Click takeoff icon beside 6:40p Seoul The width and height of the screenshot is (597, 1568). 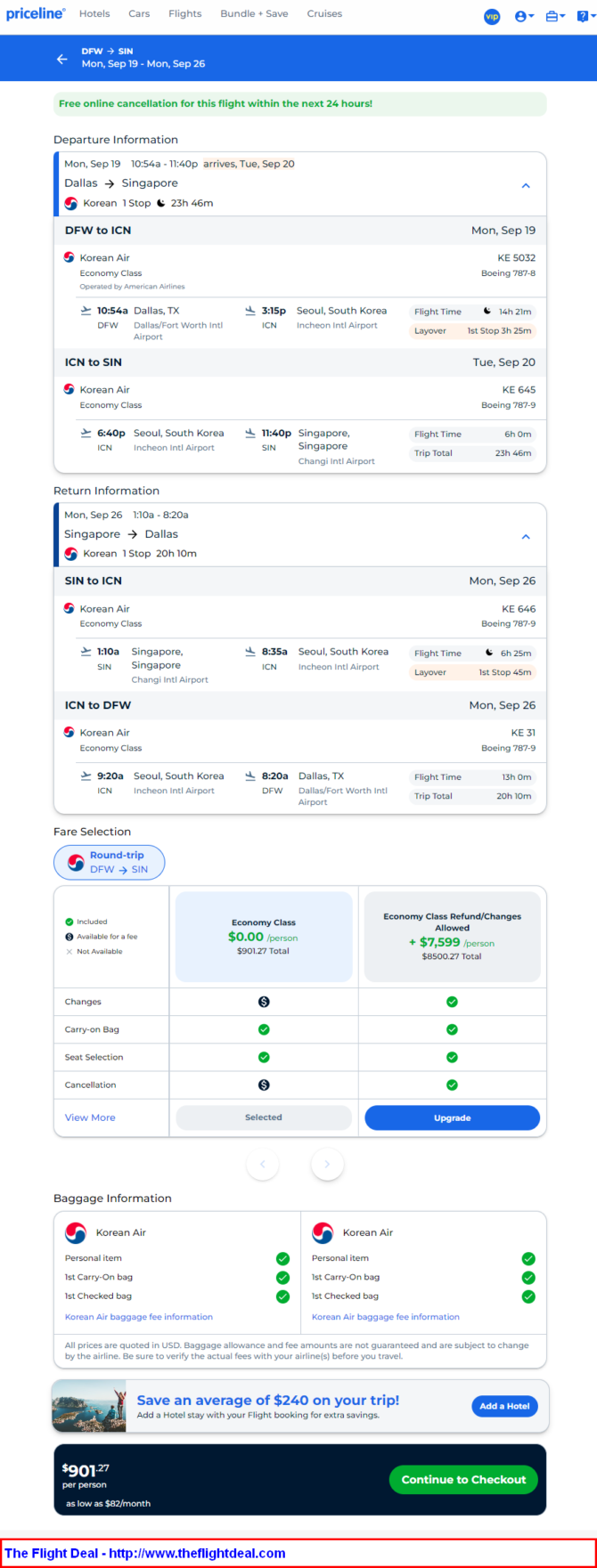(86, 433)
